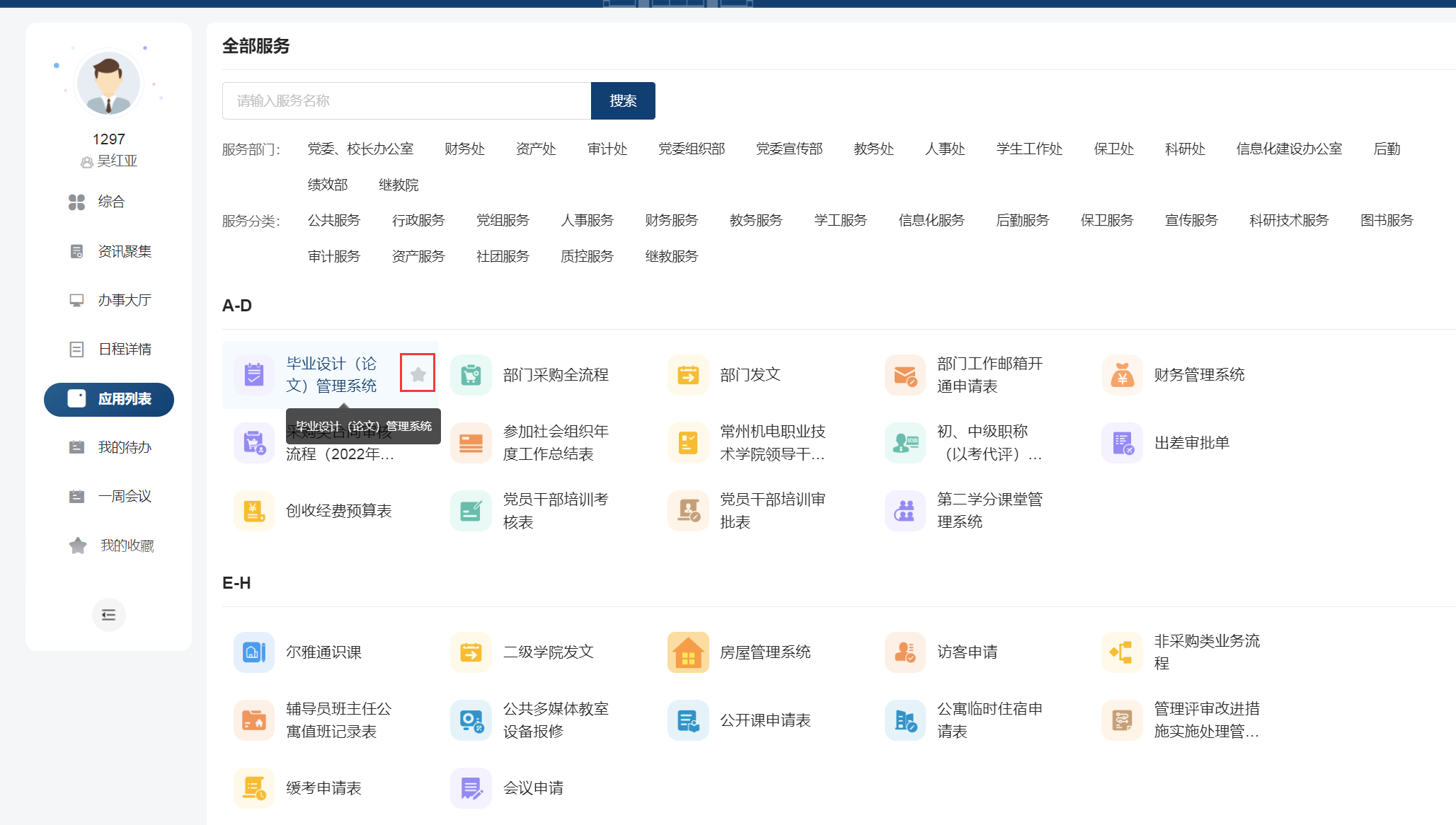Click the user avatar picture
Screen dimensions: 1456x825
(x=108, y=83)
